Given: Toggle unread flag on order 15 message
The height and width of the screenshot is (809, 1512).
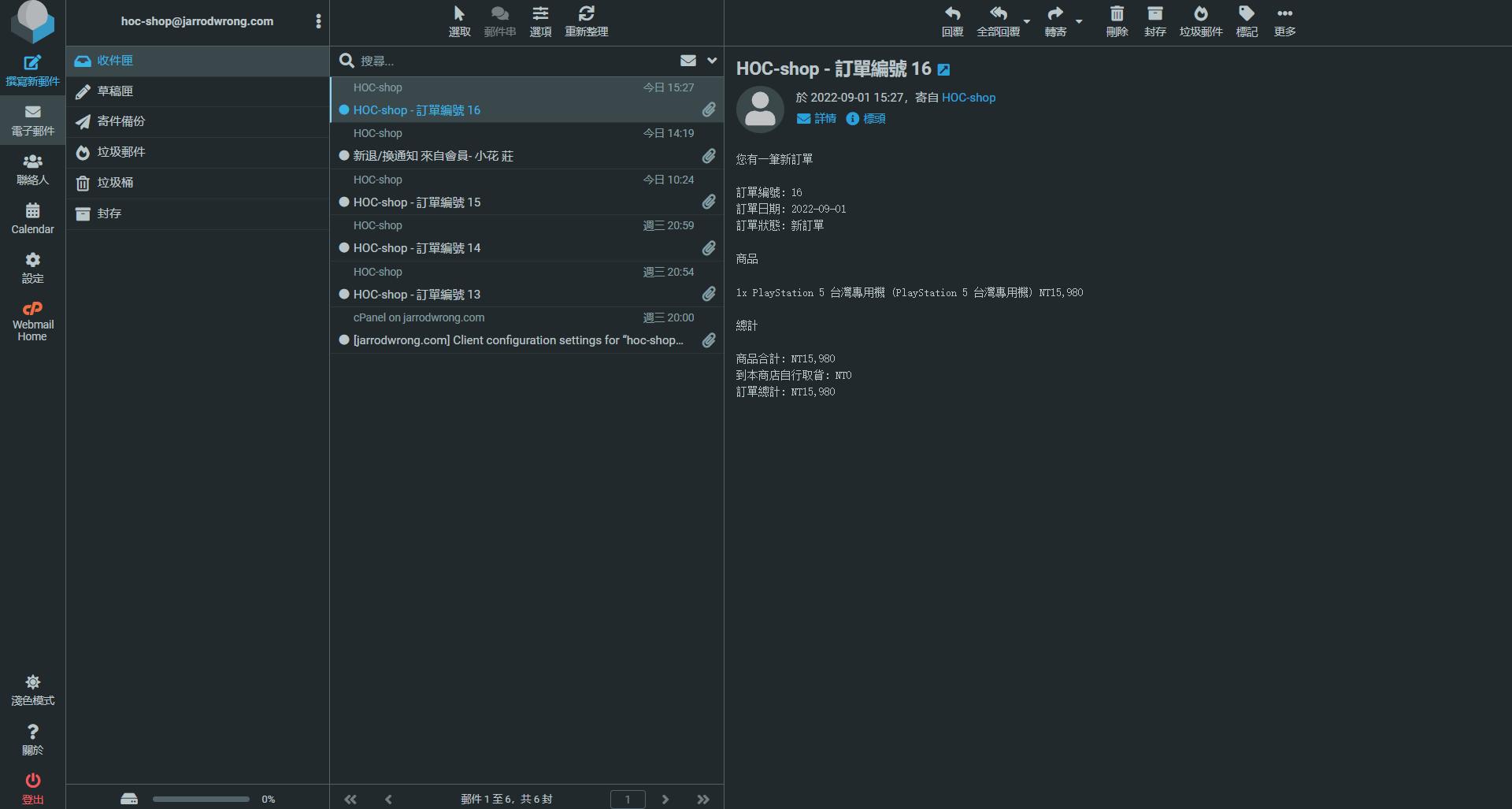Looking at the screenshot, I should tap(344, 202).
